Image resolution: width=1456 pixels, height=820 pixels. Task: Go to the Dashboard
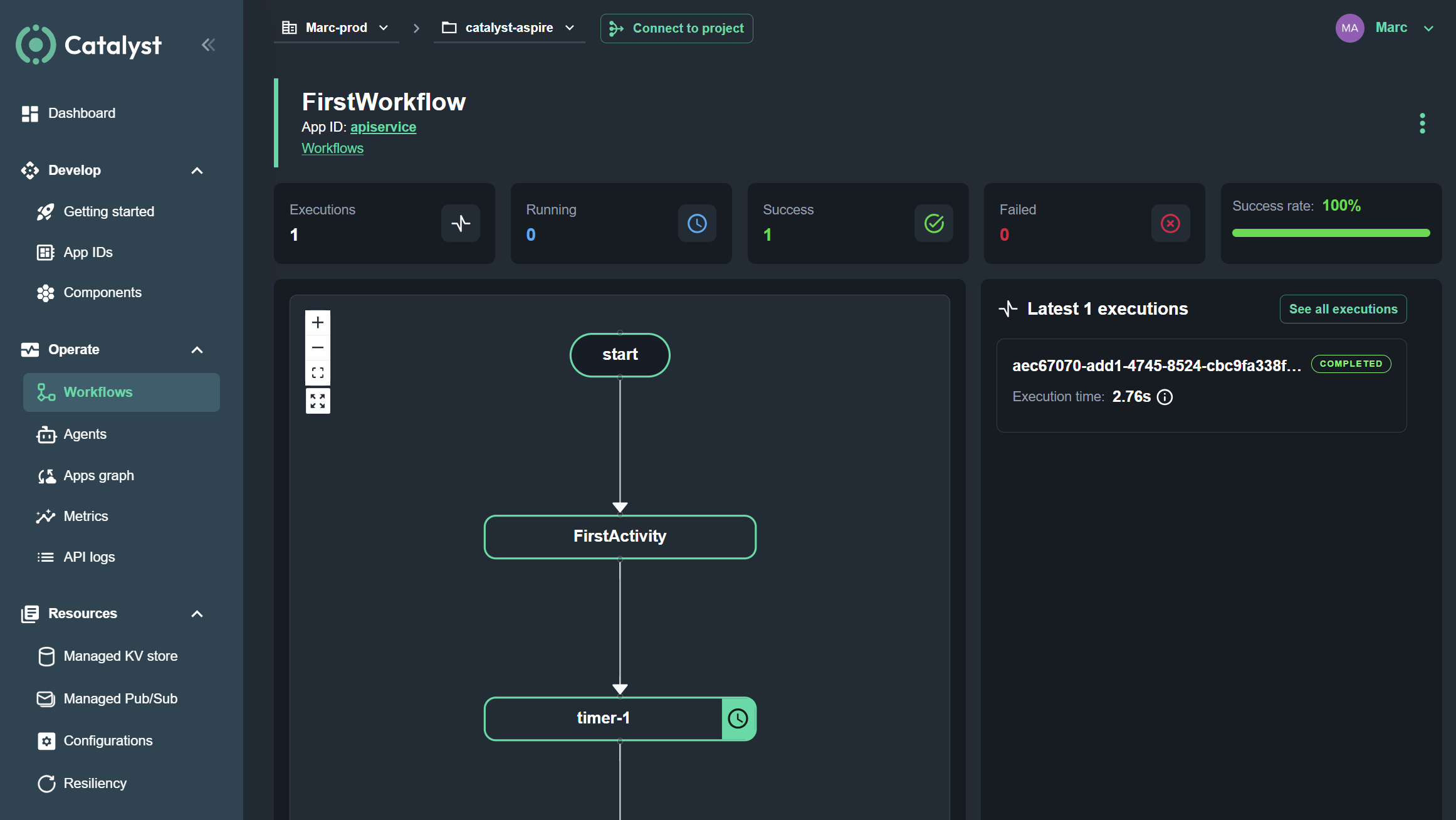81,113
